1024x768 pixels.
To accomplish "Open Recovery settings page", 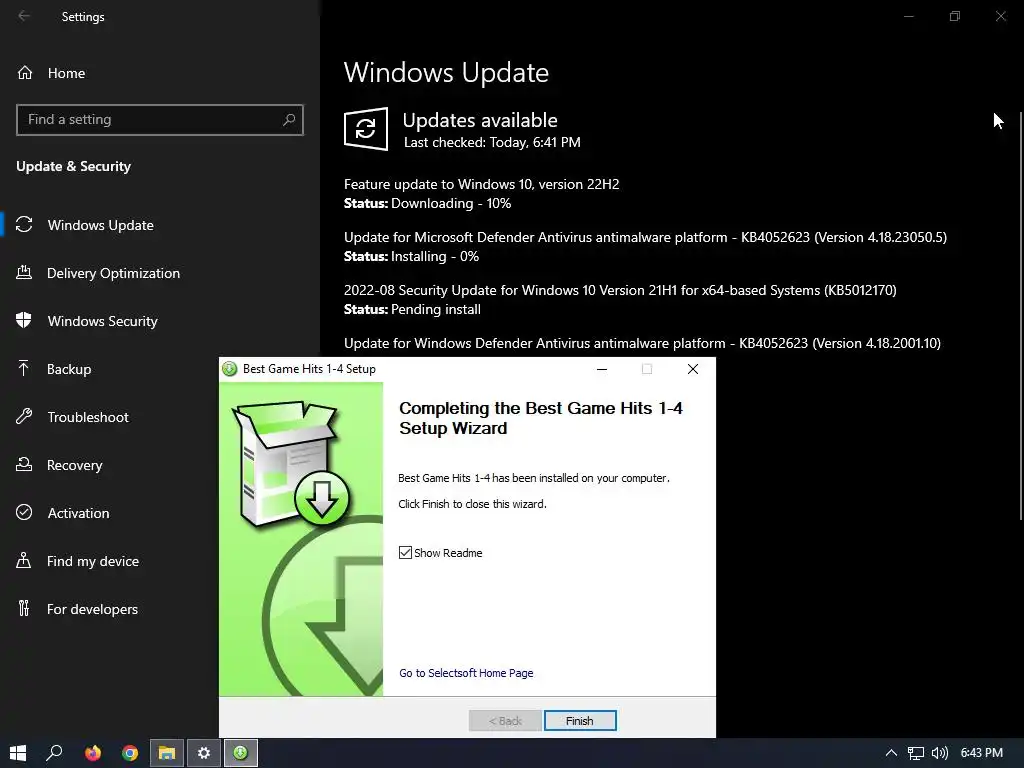I will pyautogui.click(x=74, y=465).
